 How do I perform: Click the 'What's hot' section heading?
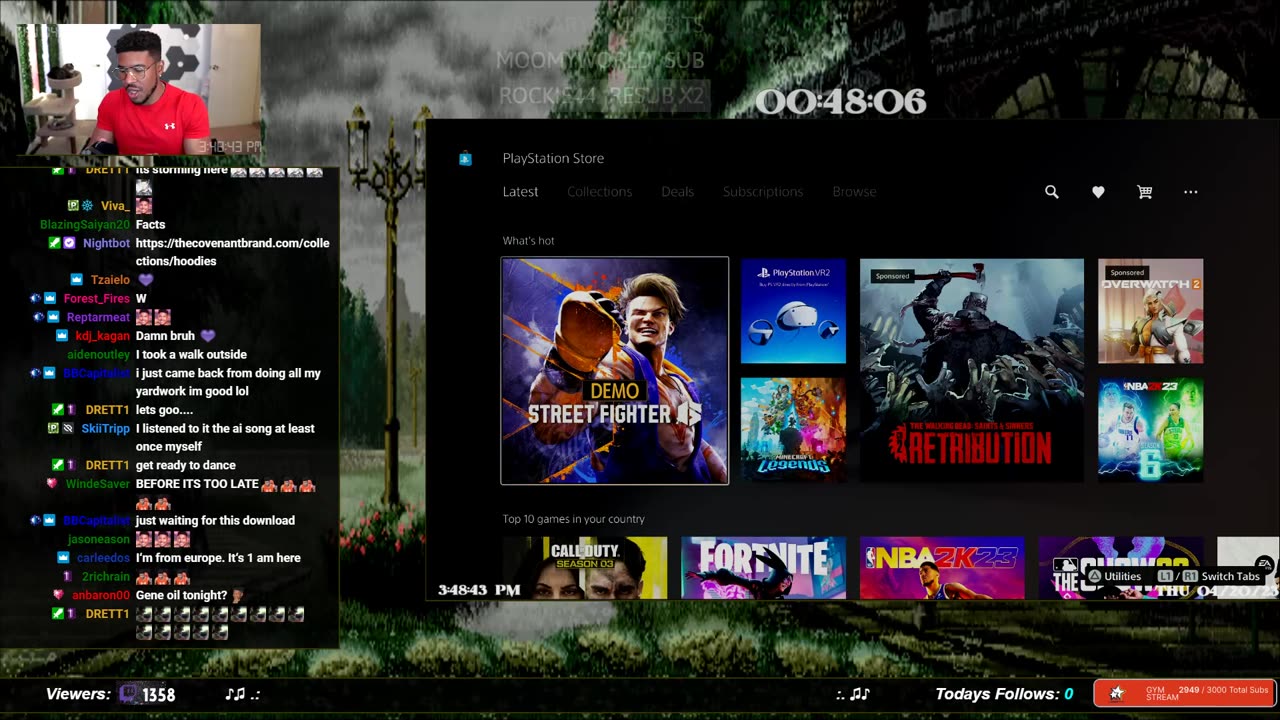pyautogui.click(x=528, y=241)
